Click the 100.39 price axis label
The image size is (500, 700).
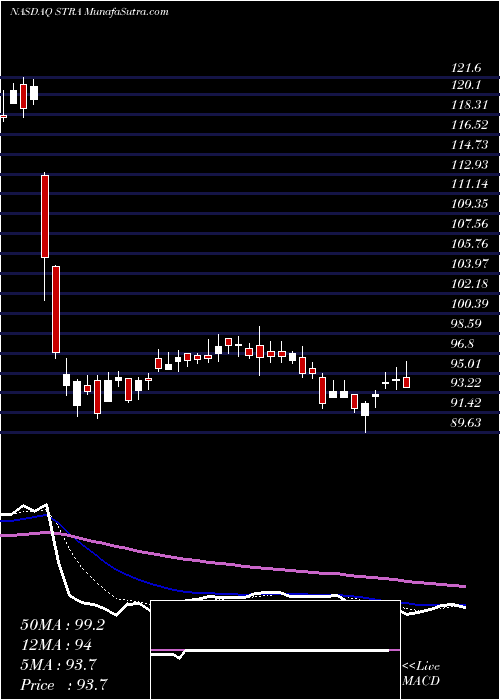(x=469, y=304)
